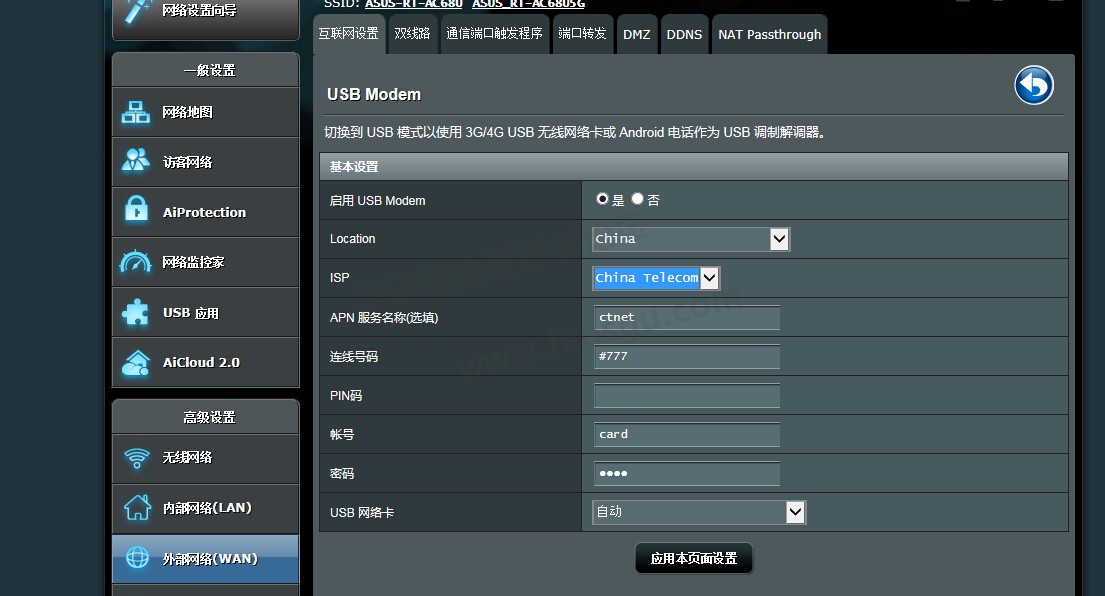Click the 连线号码 field containing #777

click(x=687, y=356)
